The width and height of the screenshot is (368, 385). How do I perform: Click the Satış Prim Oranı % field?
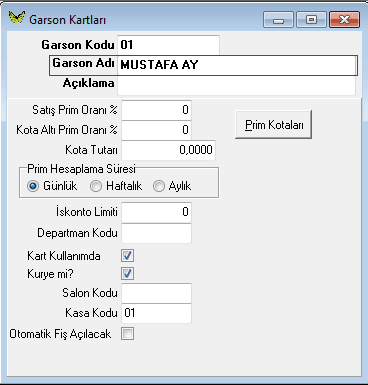tap(156, 110)
